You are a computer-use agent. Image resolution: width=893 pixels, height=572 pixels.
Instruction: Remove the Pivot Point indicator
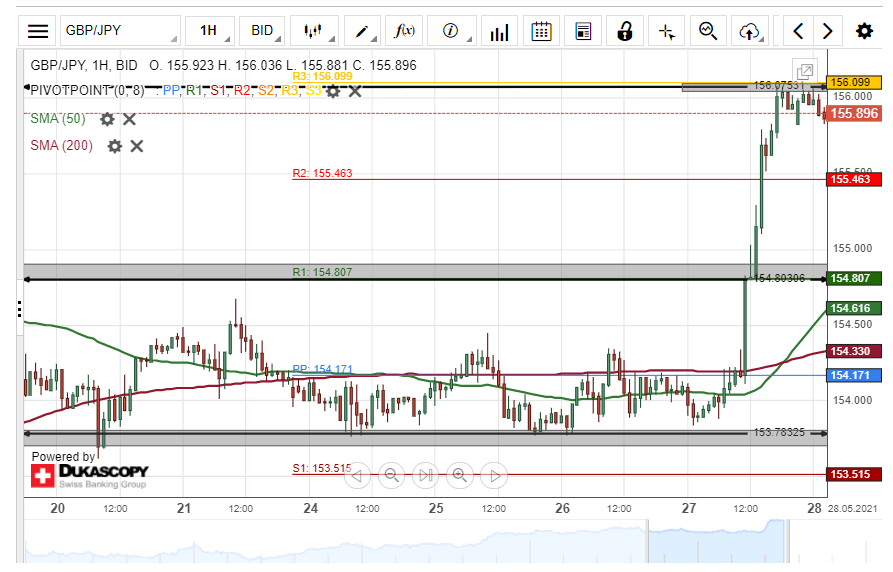tap(353, 91)
